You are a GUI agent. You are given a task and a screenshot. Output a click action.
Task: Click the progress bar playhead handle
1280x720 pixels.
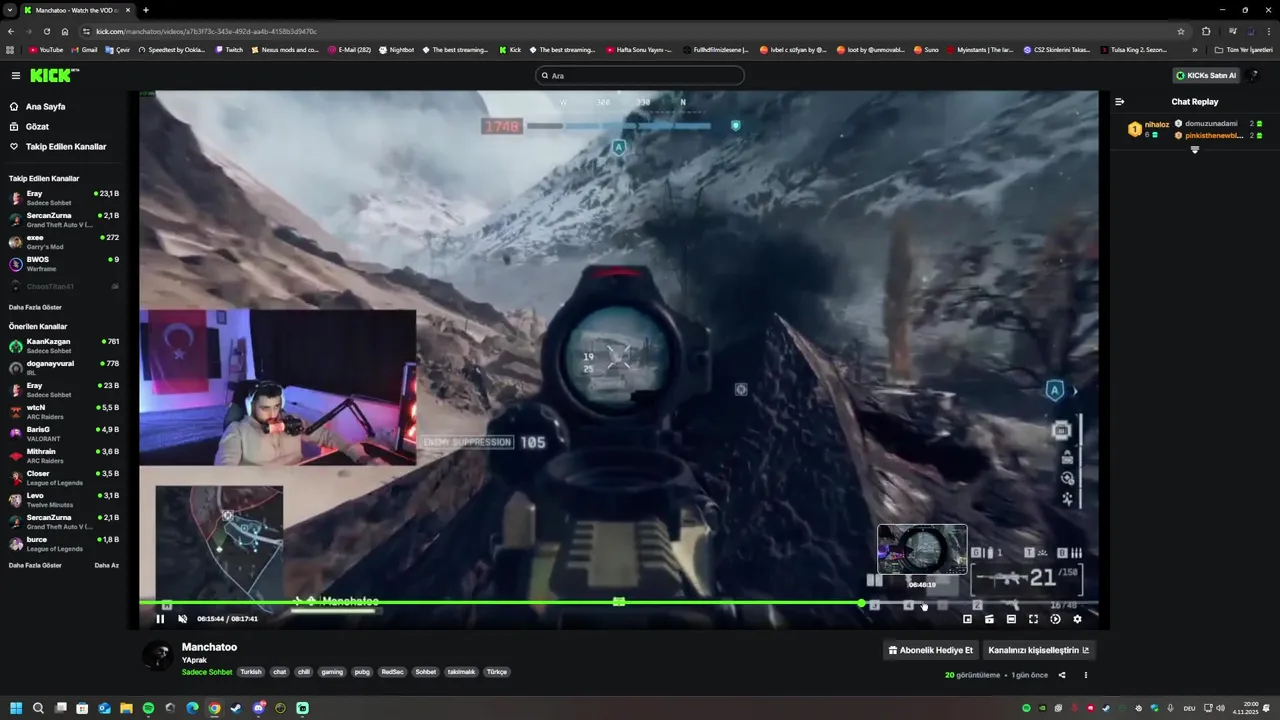861,603
